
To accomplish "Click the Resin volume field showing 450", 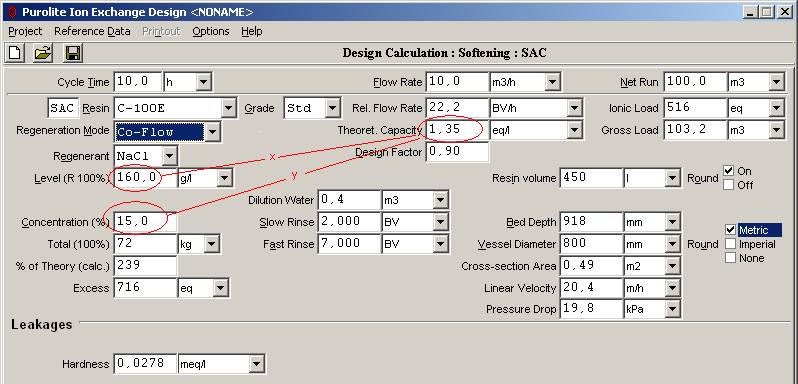I will tap(591, 178).
